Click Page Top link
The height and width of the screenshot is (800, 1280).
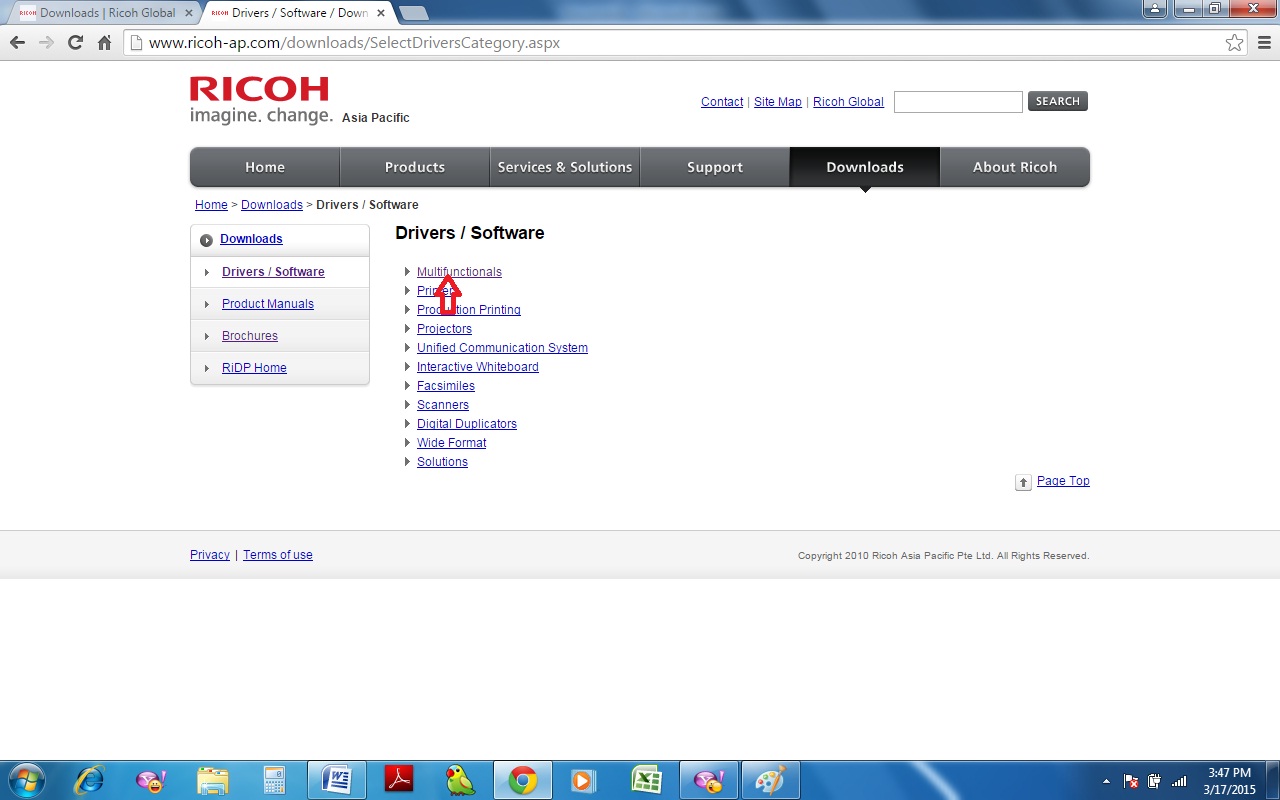1063,481
